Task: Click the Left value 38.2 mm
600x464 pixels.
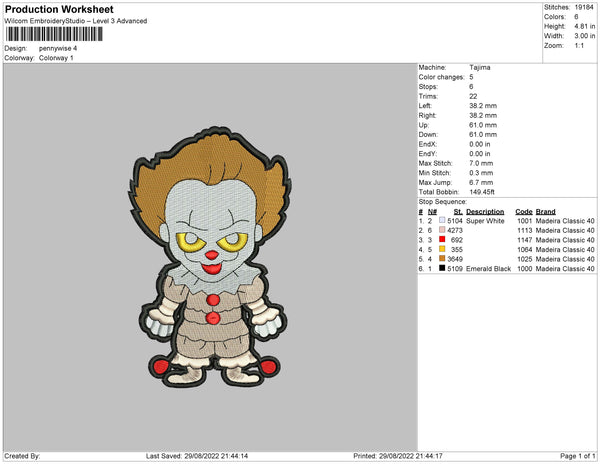Action: point(483,106)
